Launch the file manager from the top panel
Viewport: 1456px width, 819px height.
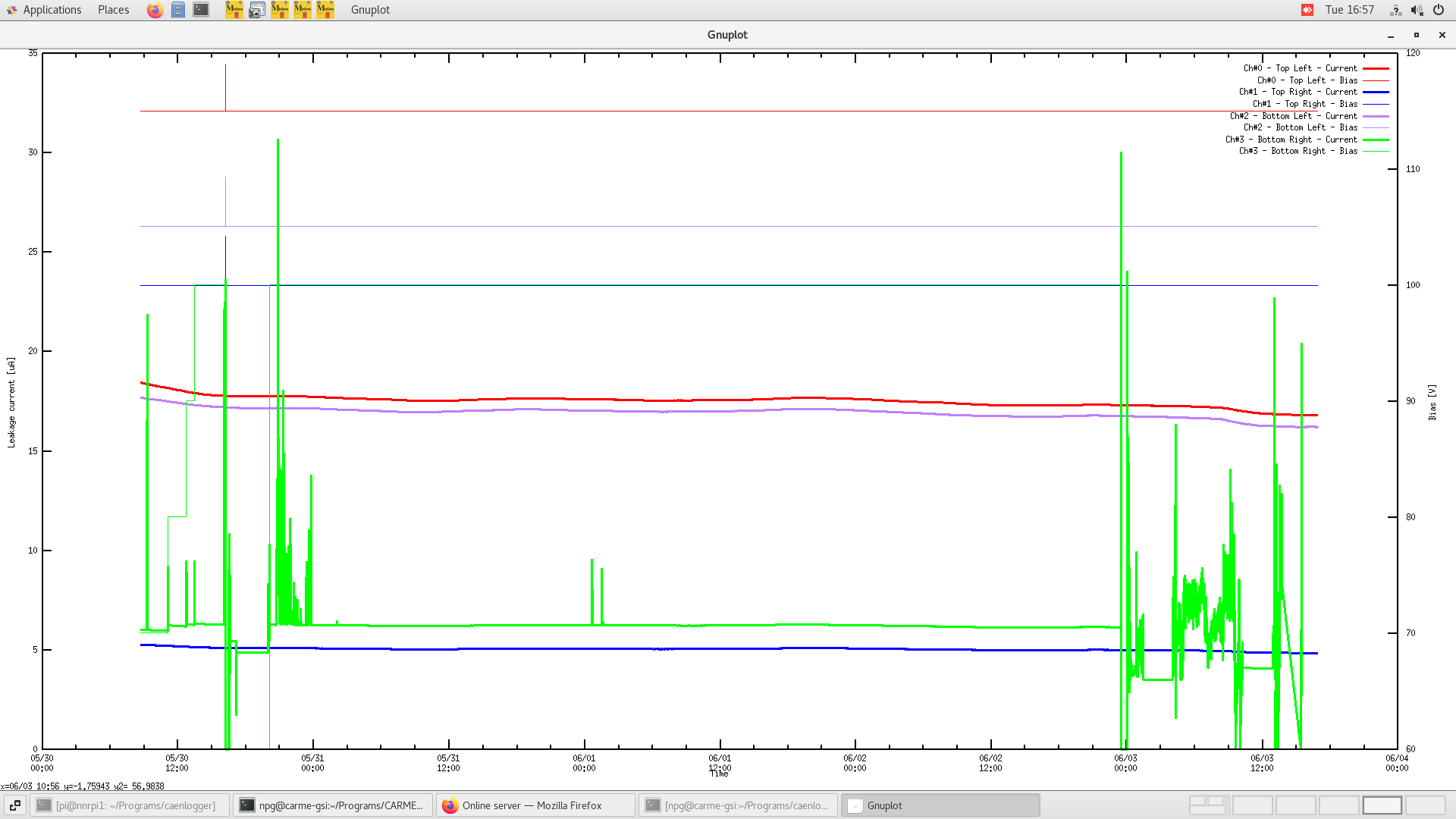(177, 10)
